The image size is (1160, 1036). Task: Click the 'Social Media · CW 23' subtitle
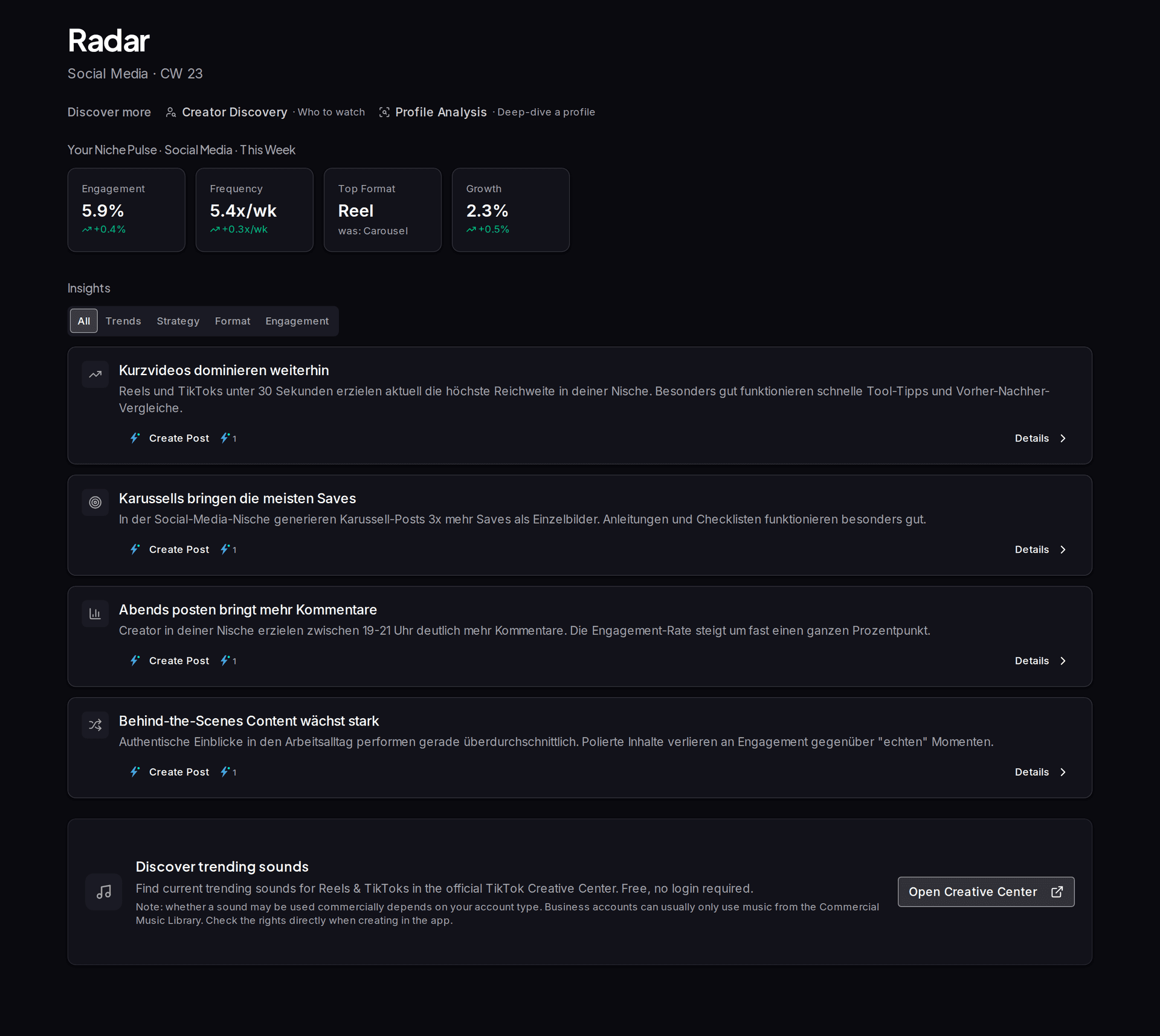135,74
